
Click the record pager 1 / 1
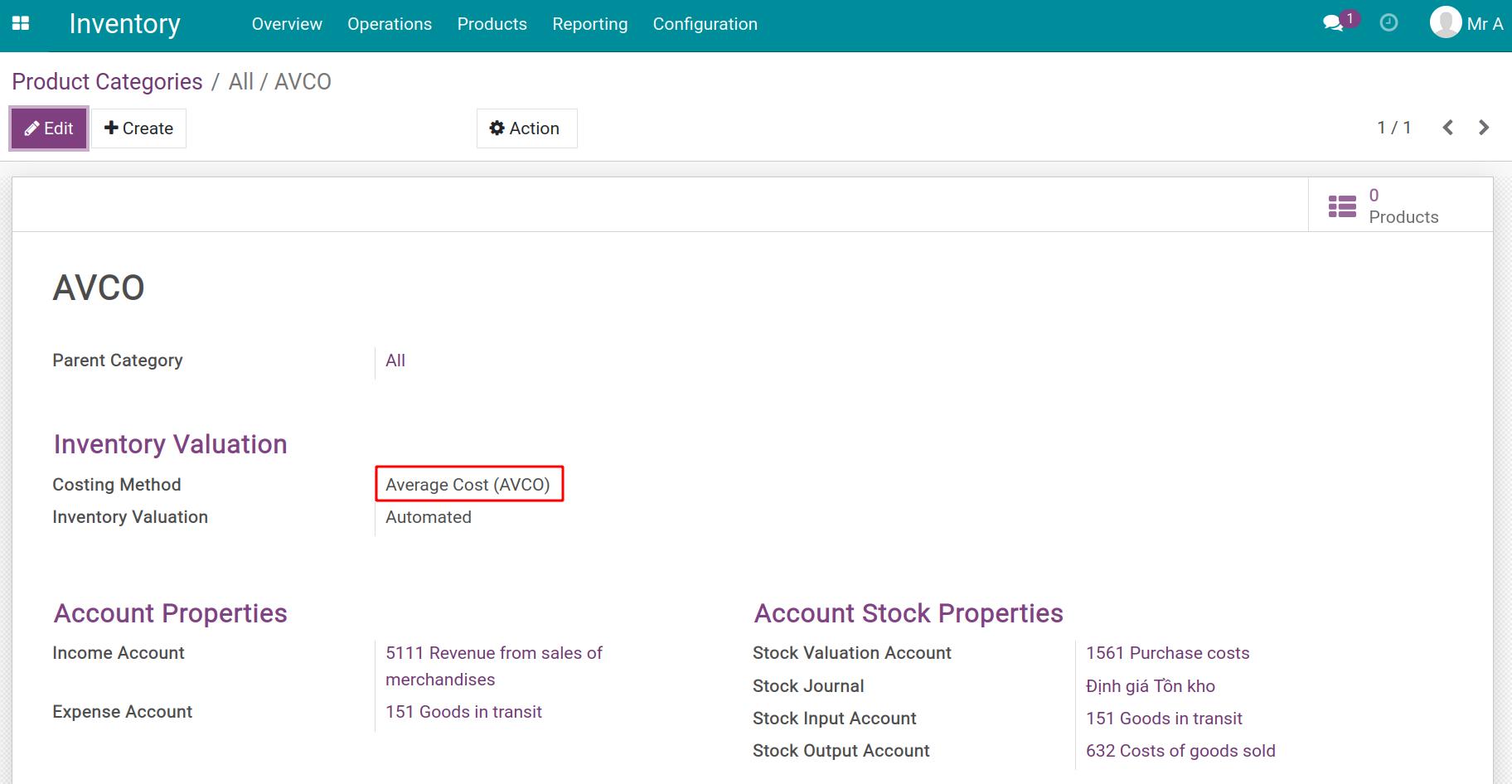click(x=1394, y=128)
